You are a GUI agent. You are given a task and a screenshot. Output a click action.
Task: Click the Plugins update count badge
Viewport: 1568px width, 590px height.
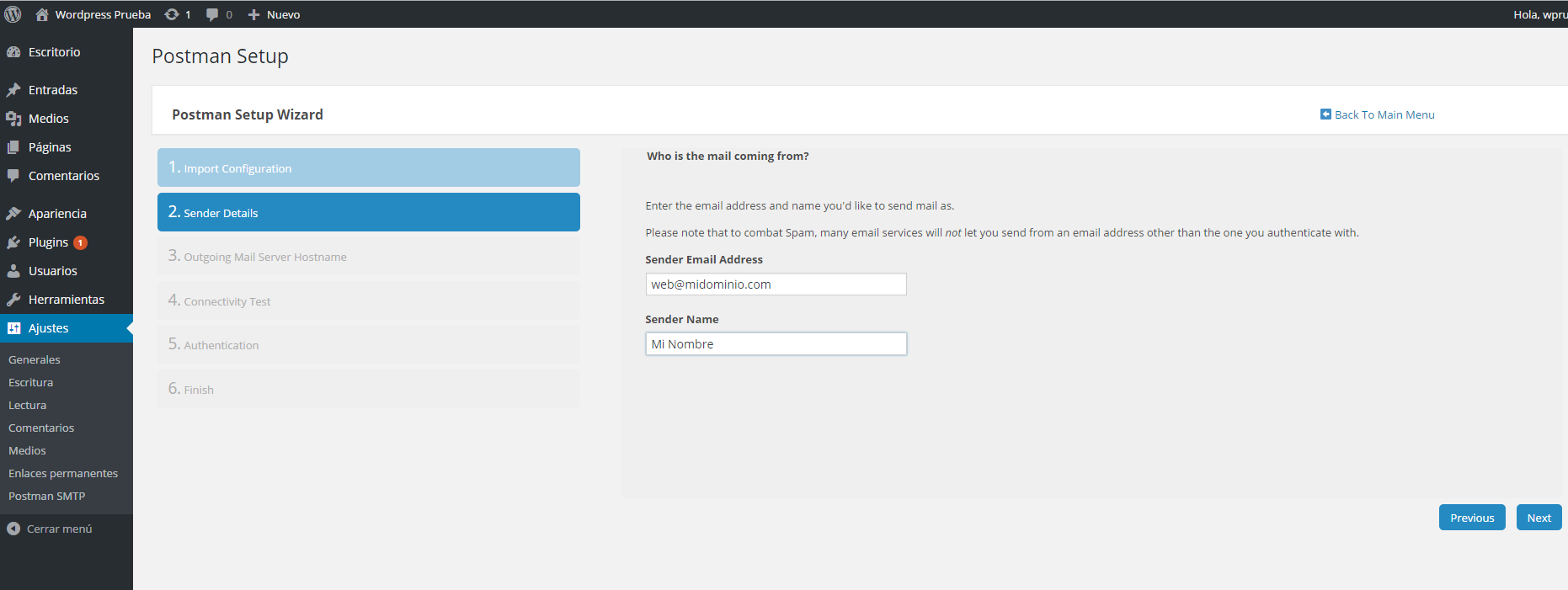80,242
